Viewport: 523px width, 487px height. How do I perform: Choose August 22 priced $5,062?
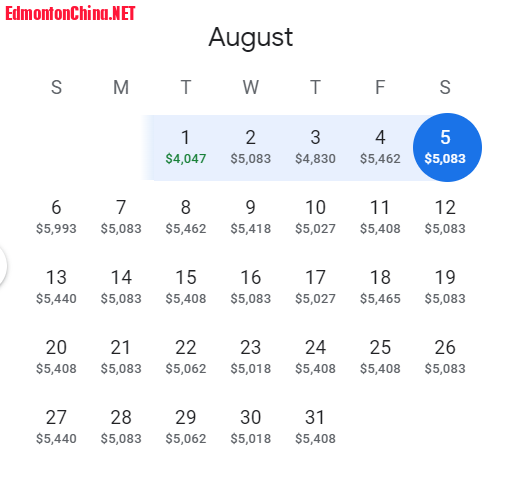186,357
